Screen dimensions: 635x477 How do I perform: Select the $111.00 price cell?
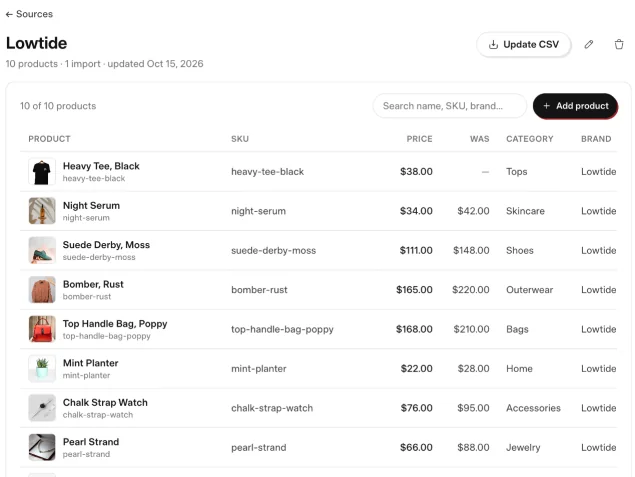[x=416, y=250]
